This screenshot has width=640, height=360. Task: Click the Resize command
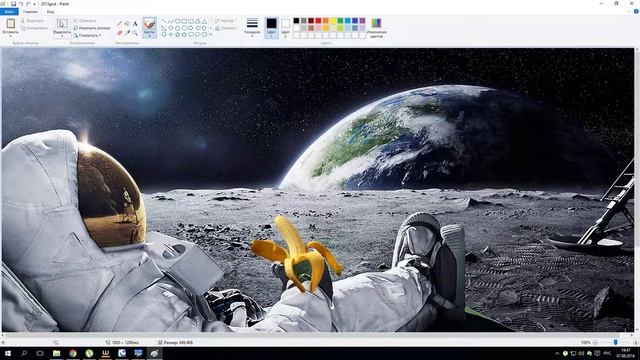92,28
